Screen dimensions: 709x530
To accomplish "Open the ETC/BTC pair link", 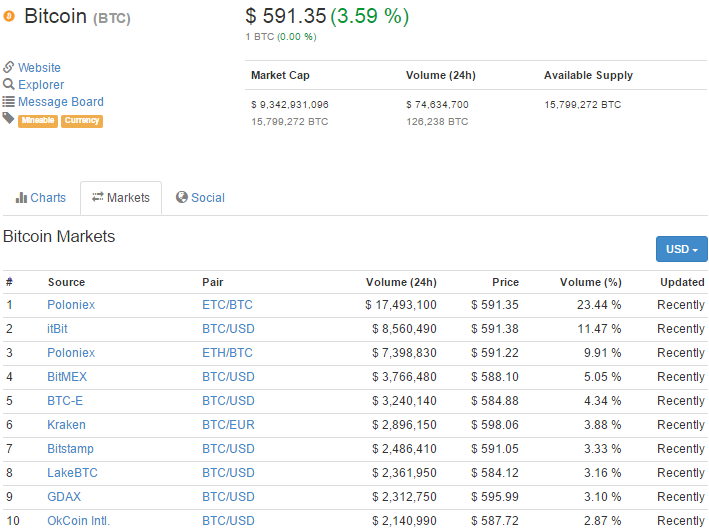I will 227,305.
